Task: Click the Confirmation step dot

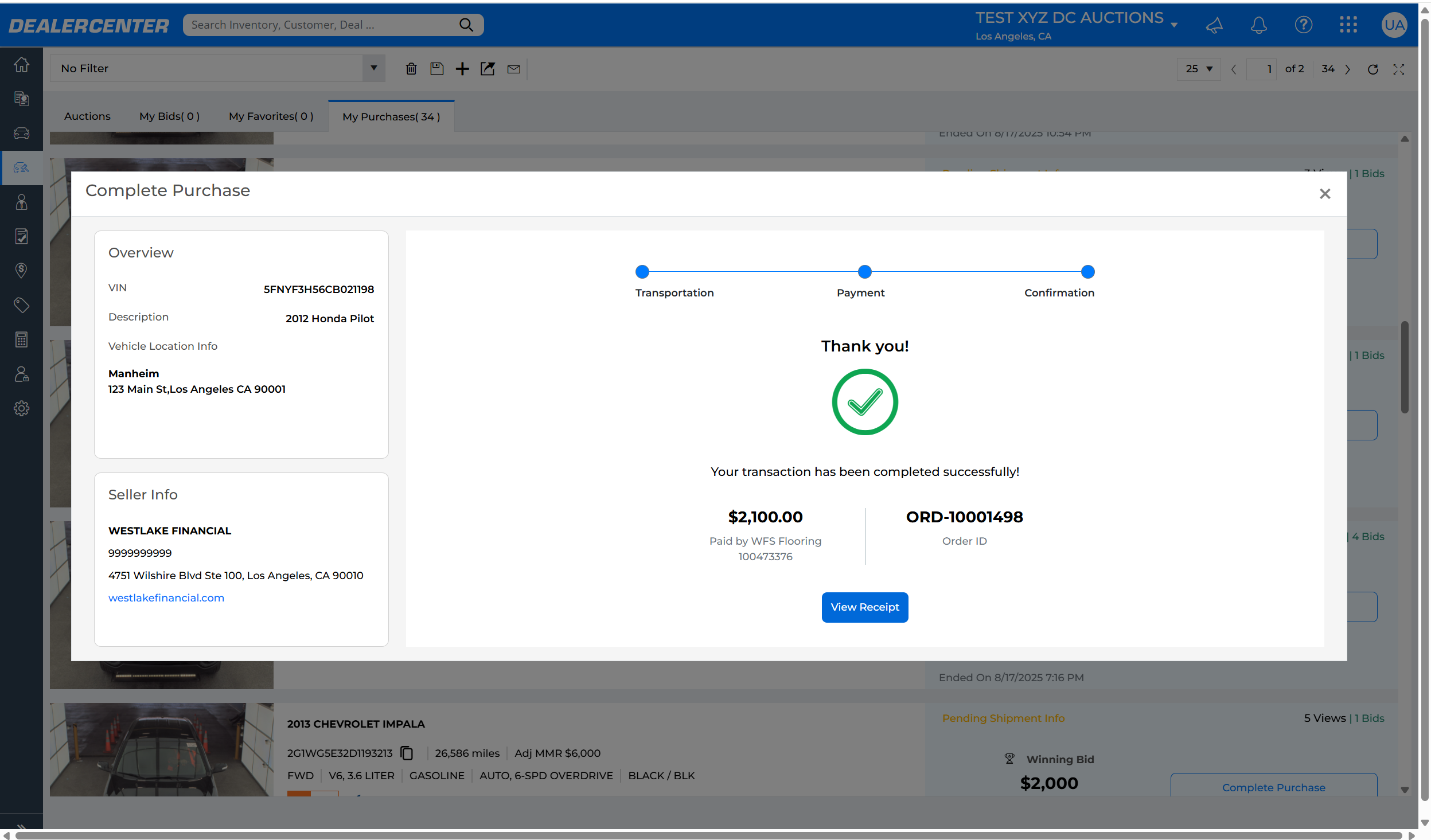Action: point(1088,272)
